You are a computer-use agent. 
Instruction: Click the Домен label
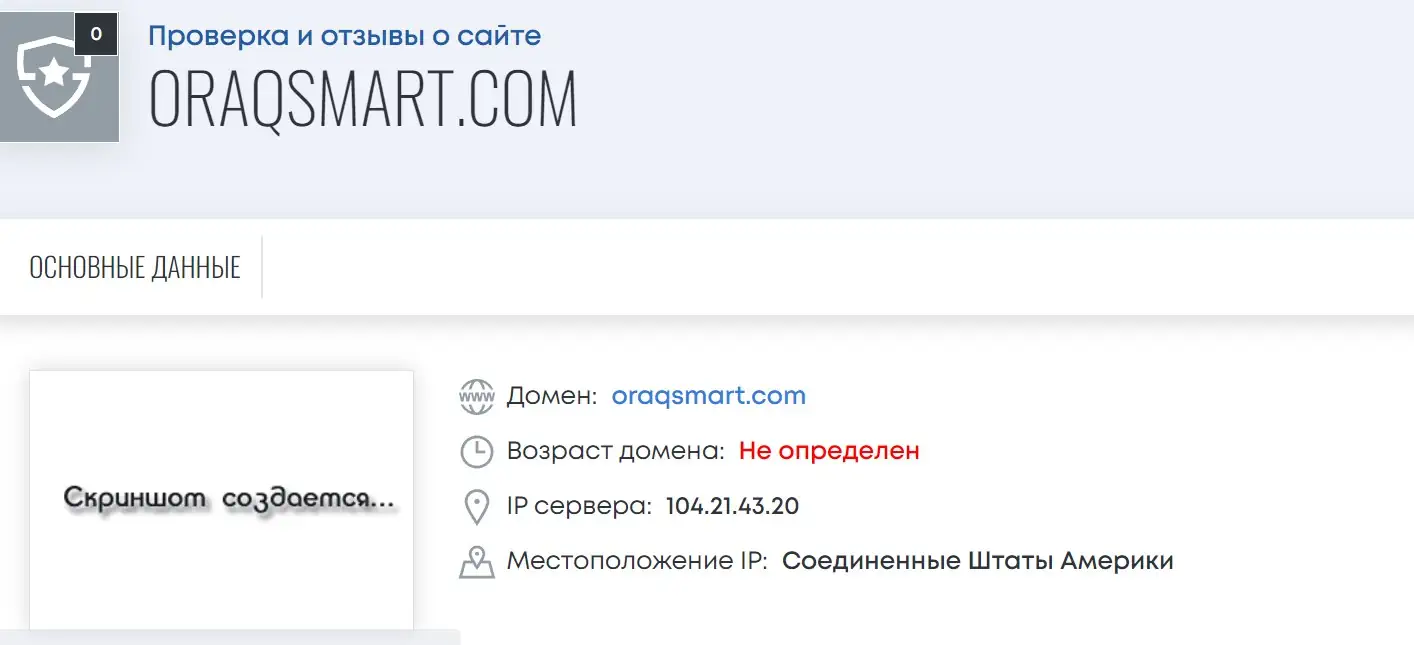point(552,396)
